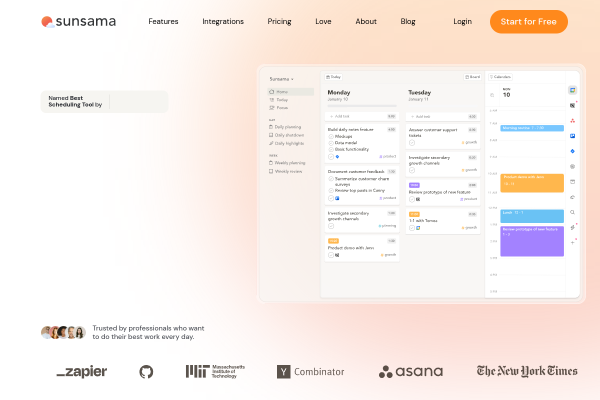The height and width of the screenshot is (400, 600).
Task: Open growth channel tag on Answer customer support card
Action: (x=470, y=142)
